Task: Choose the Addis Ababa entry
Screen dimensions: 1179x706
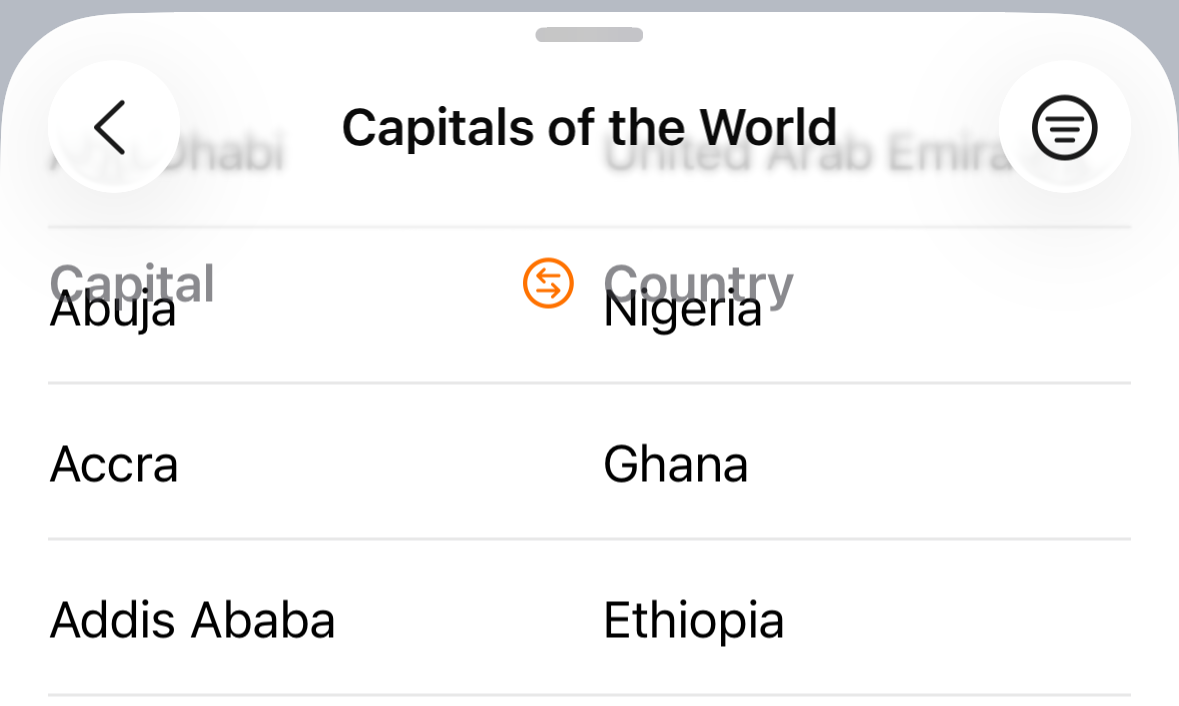Action: coord(192,621)
